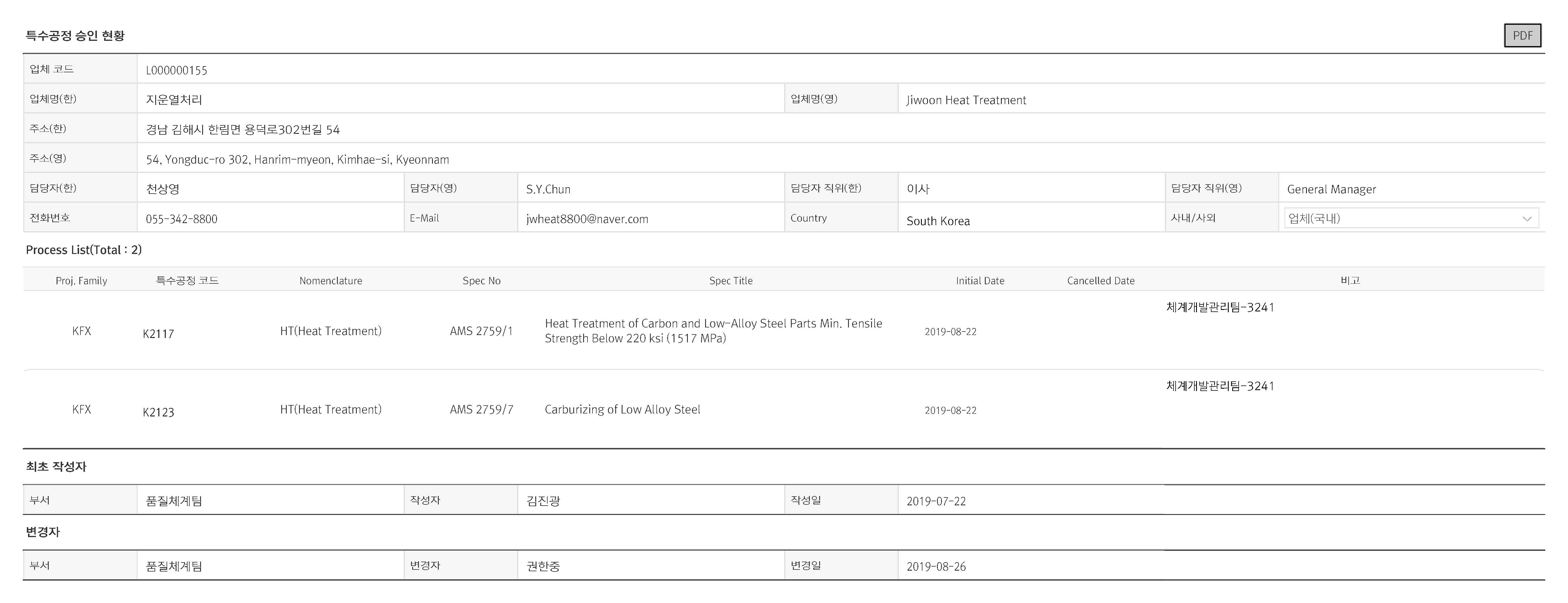
Task: Sort by Proj. Family column header
Action: point(81,281)
